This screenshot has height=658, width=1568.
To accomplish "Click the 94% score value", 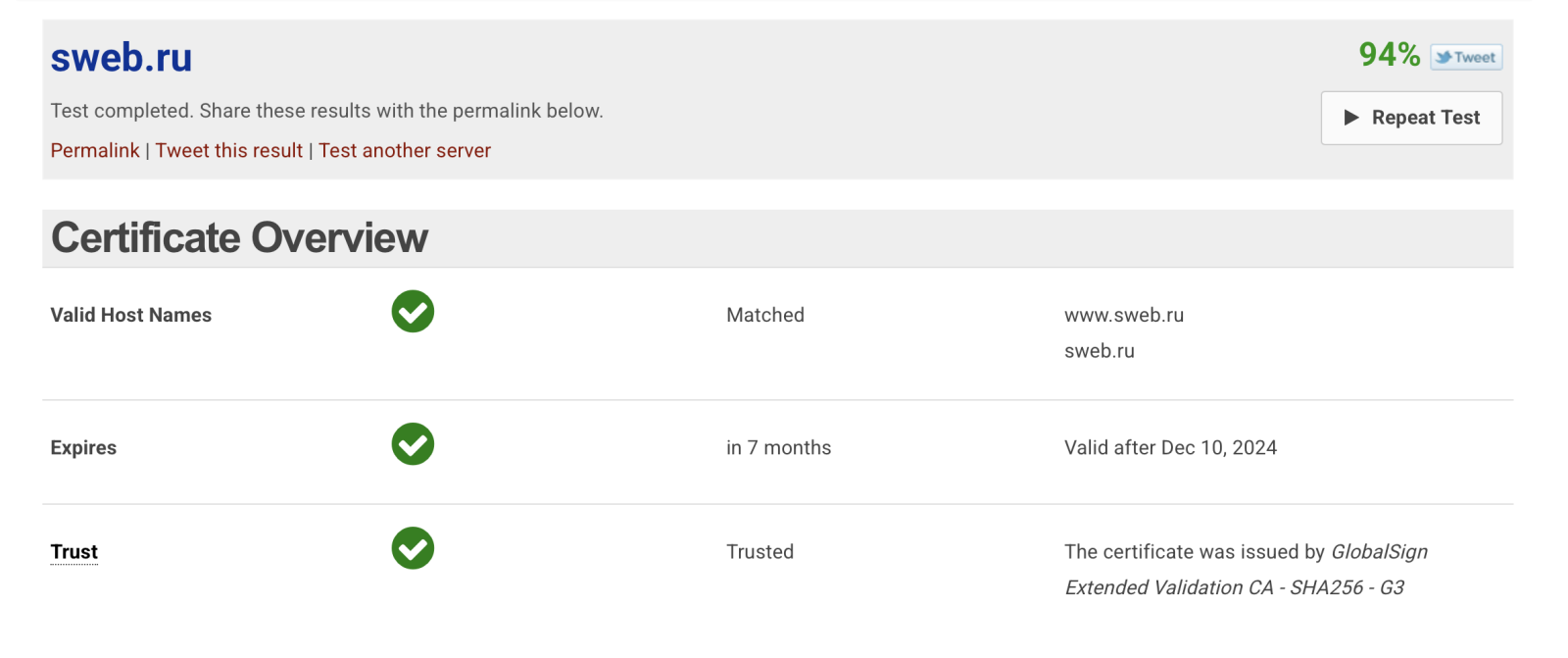I will point(1389,54).
